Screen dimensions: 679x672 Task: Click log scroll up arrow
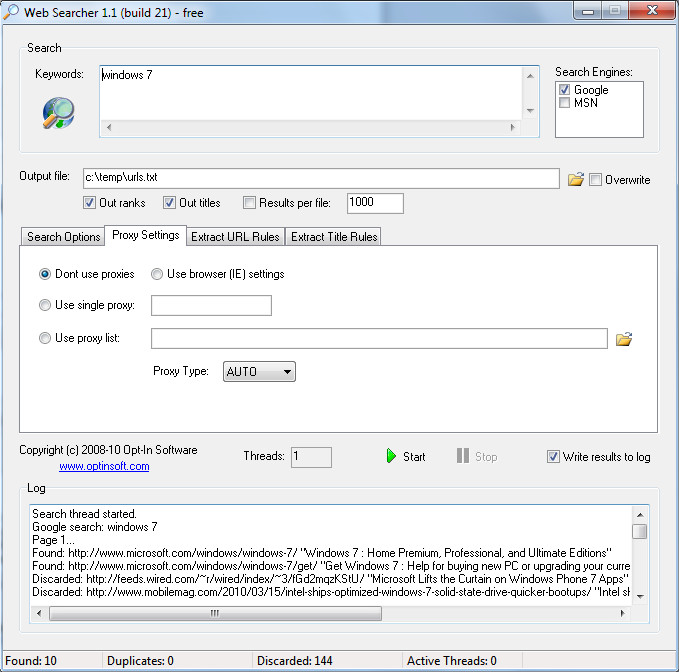(x=640, y=515)
